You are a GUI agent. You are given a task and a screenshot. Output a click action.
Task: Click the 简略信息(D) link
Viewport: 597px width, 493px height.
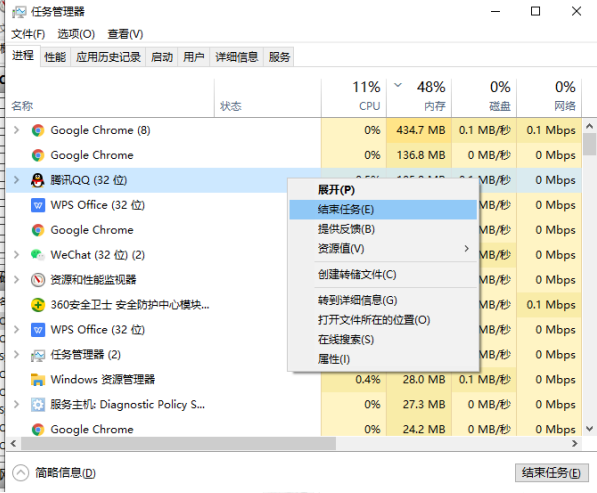pyautogui.click(x=65, y=473)
